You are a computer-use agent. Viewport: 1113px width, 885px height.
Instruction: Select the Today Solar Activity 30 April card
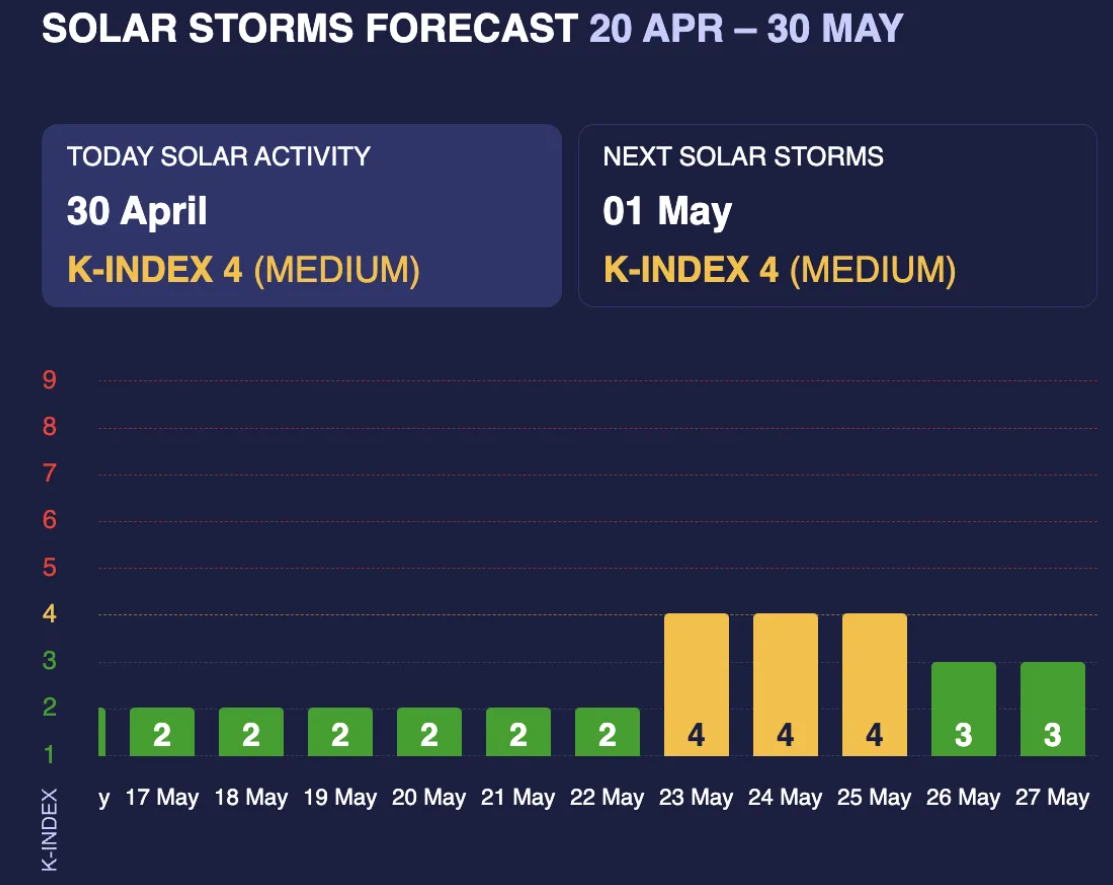(302, 216)
